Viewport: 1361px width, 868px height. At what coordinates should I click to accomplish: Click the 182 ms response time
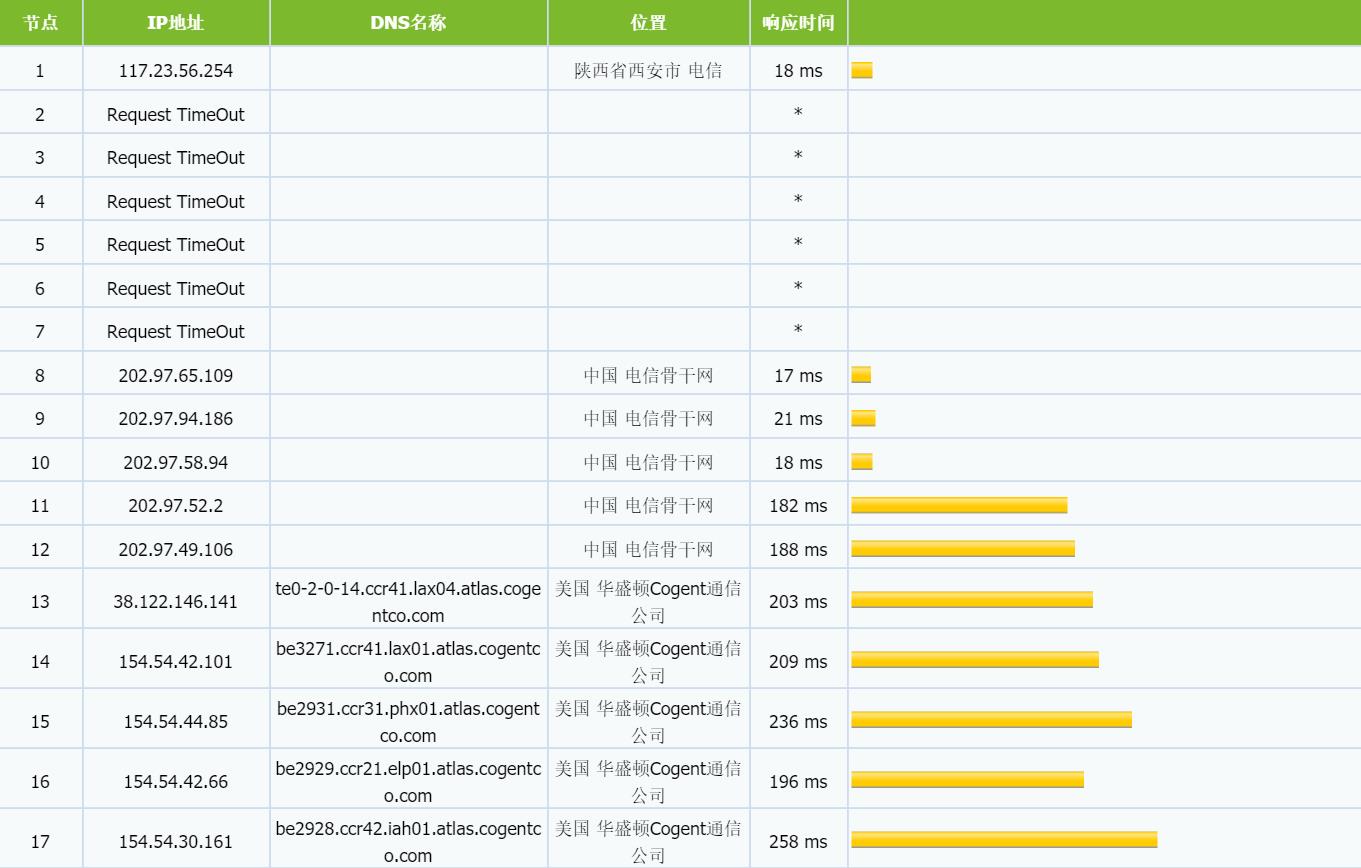click(x=798, y=506)
